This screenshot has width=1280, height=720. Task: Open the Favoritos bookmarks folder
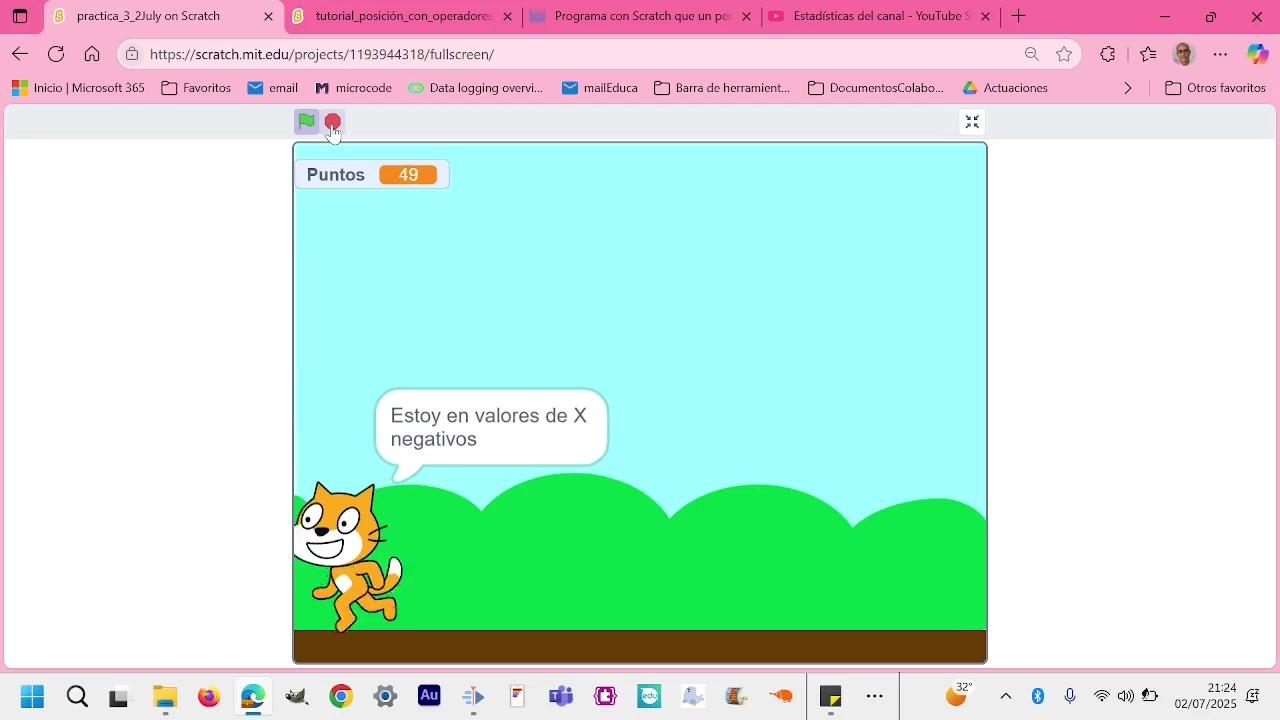196,88
